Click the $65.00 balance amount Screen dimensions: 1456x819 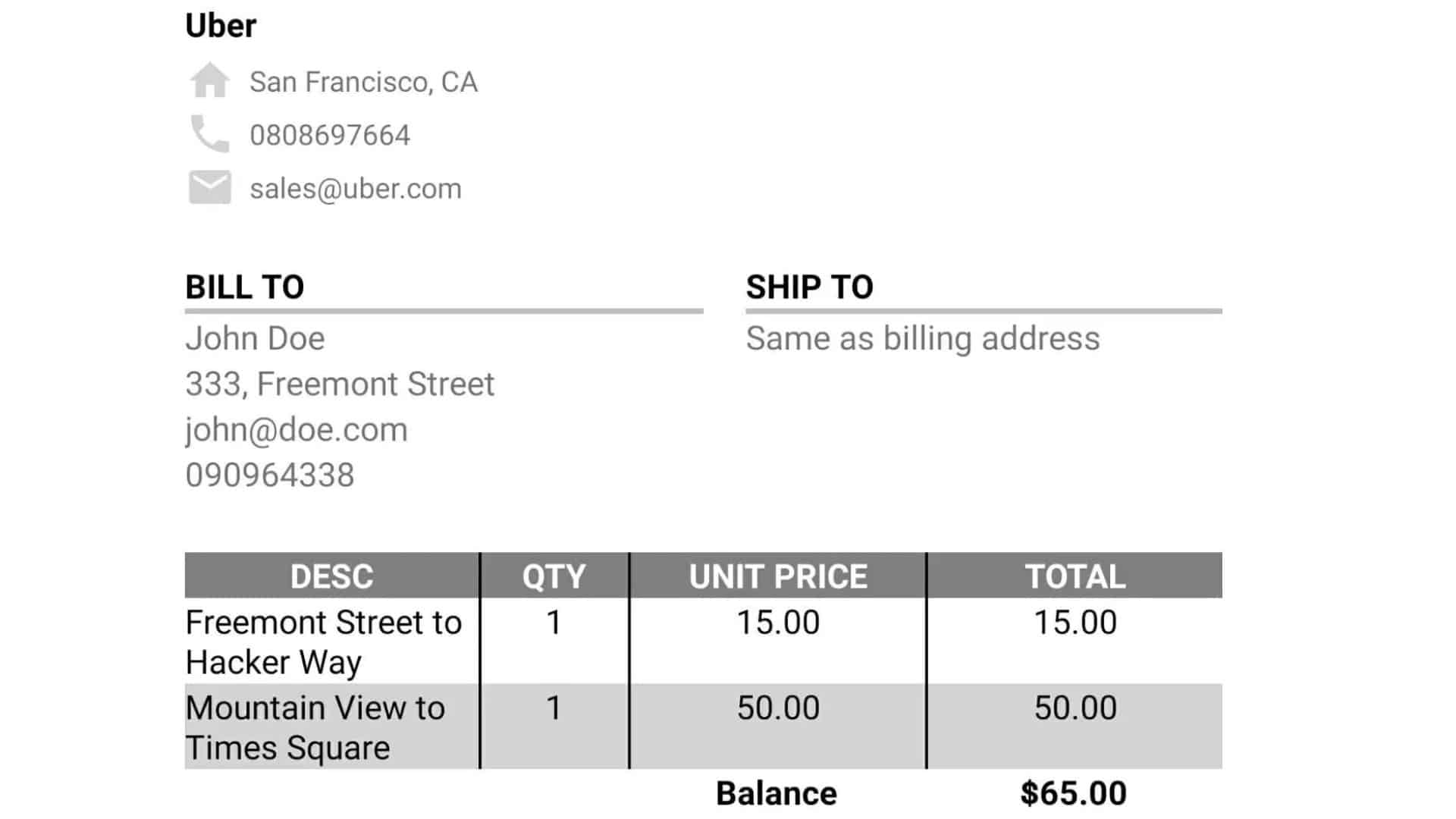click(1074, 794)
